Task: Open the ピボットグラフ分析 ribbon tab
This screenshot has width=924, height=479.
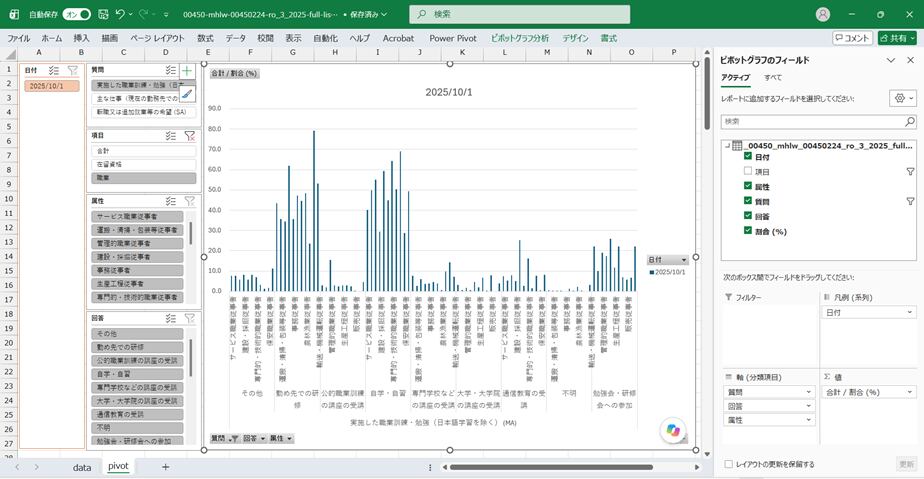Action: (519, 38)
